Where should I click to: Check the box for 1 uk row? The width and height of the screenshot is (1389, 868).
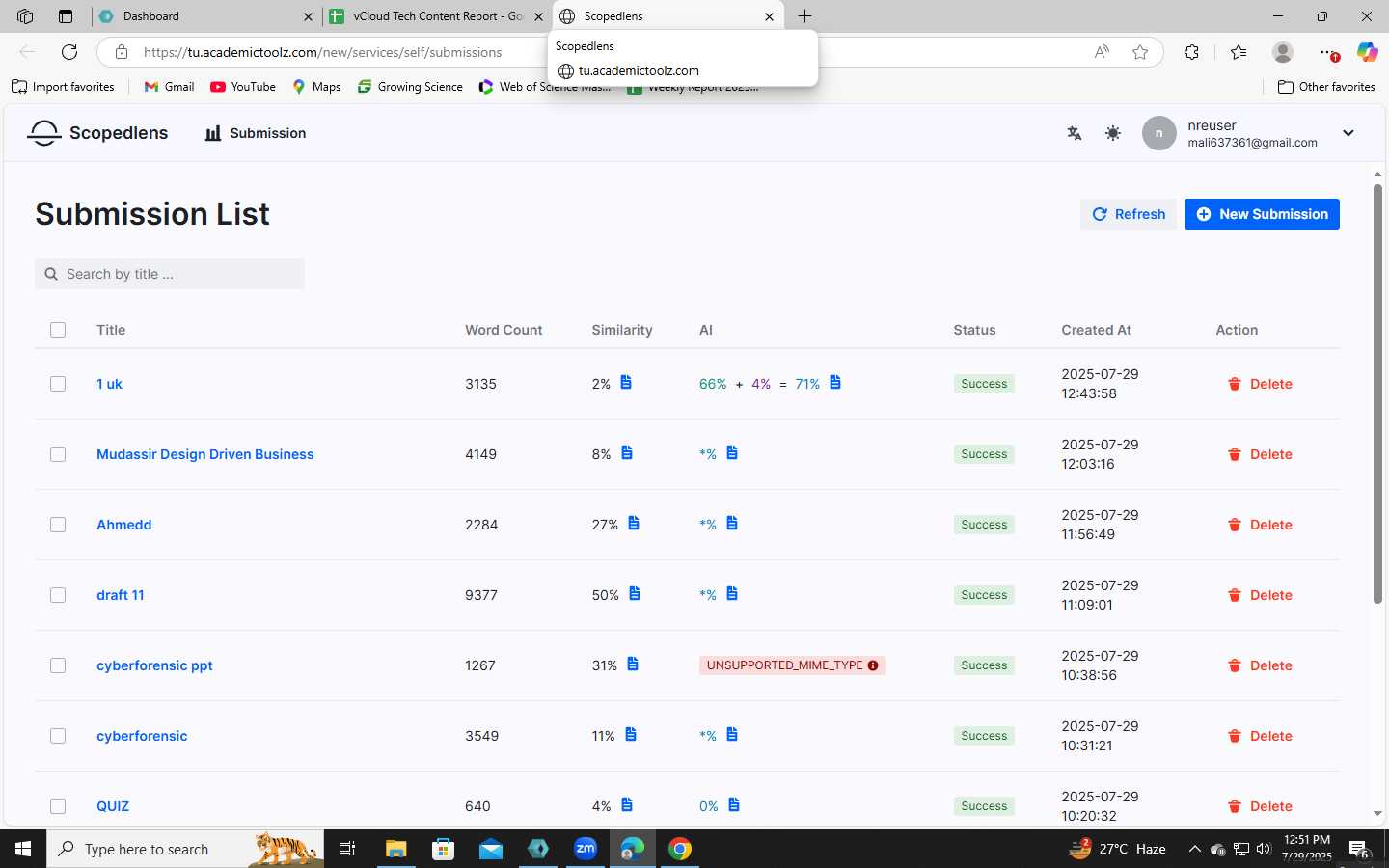pyautogui.click(x=58, y=384)
